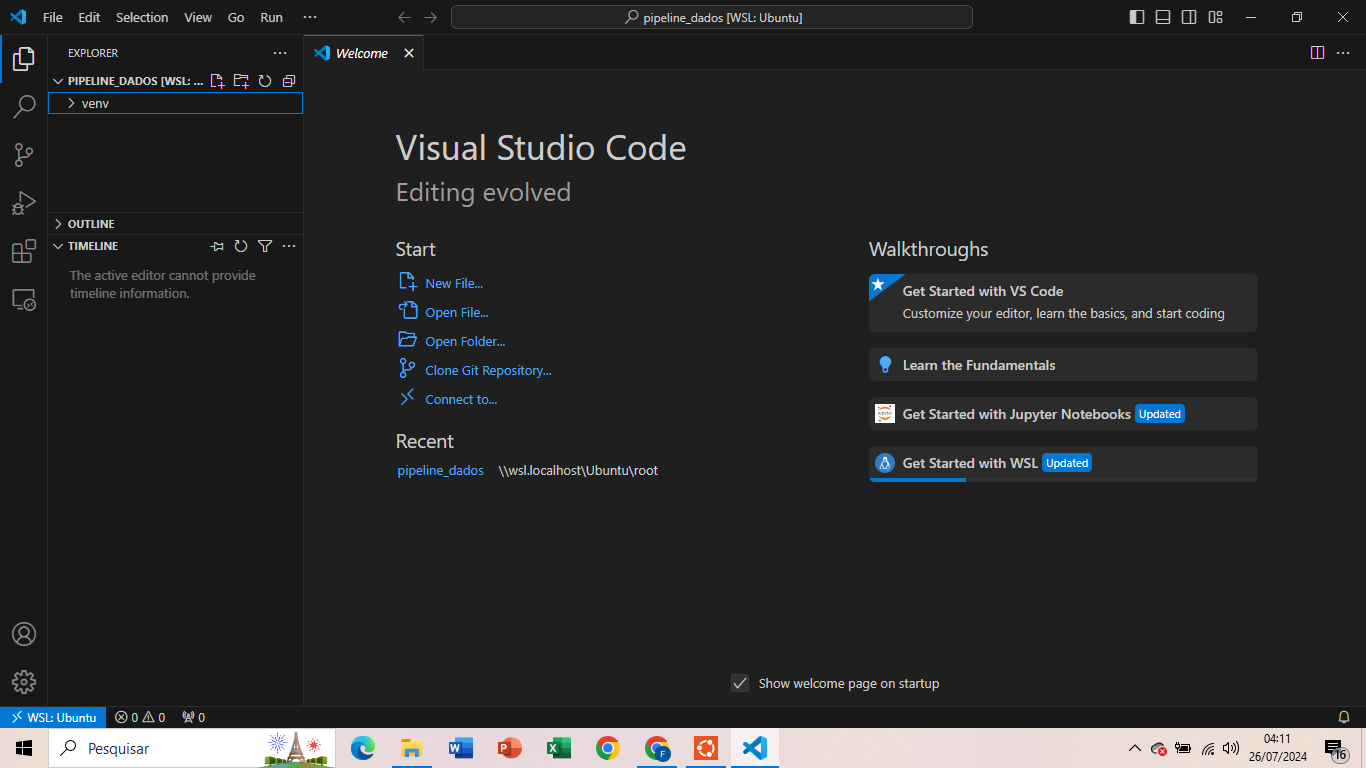The image size is (1366, 768).
Task: Open Learn the Fundamentals walkthrough
Action: click(x=1063, y=365)
